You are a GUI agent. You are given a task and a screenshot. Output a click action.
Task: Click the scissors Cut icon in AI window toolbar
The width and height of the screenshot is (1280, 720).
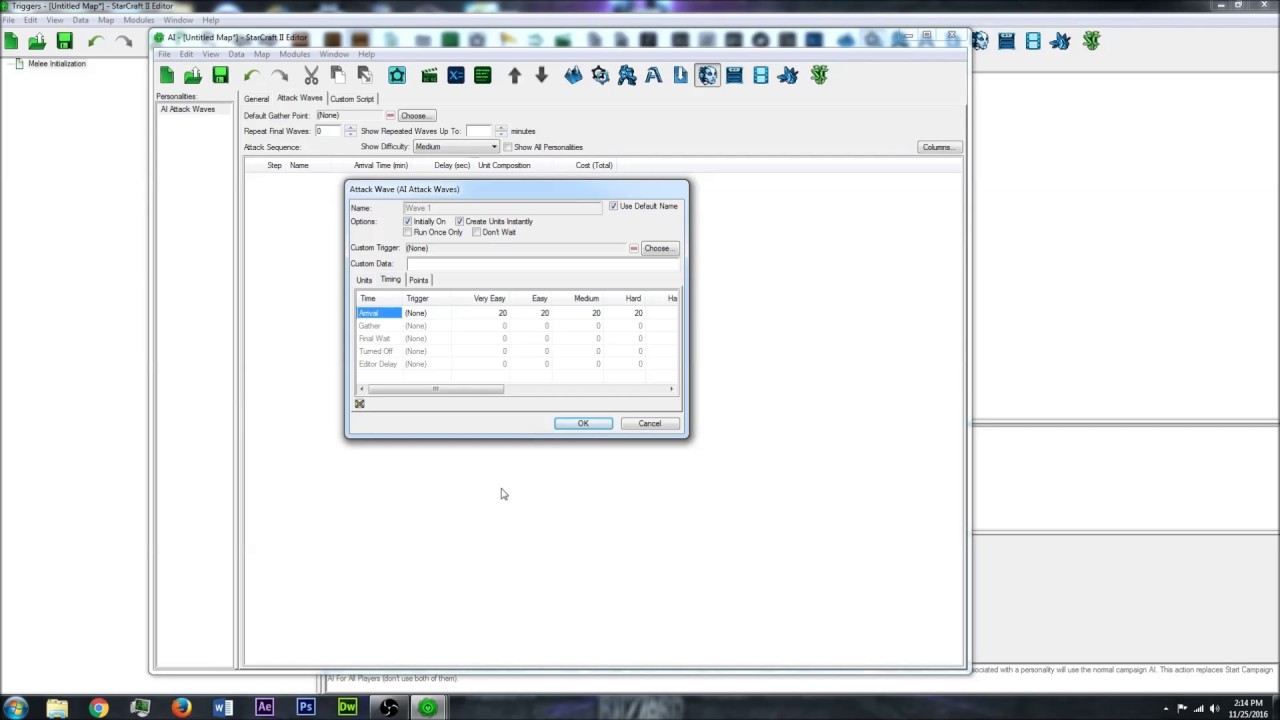click(311, 75)
